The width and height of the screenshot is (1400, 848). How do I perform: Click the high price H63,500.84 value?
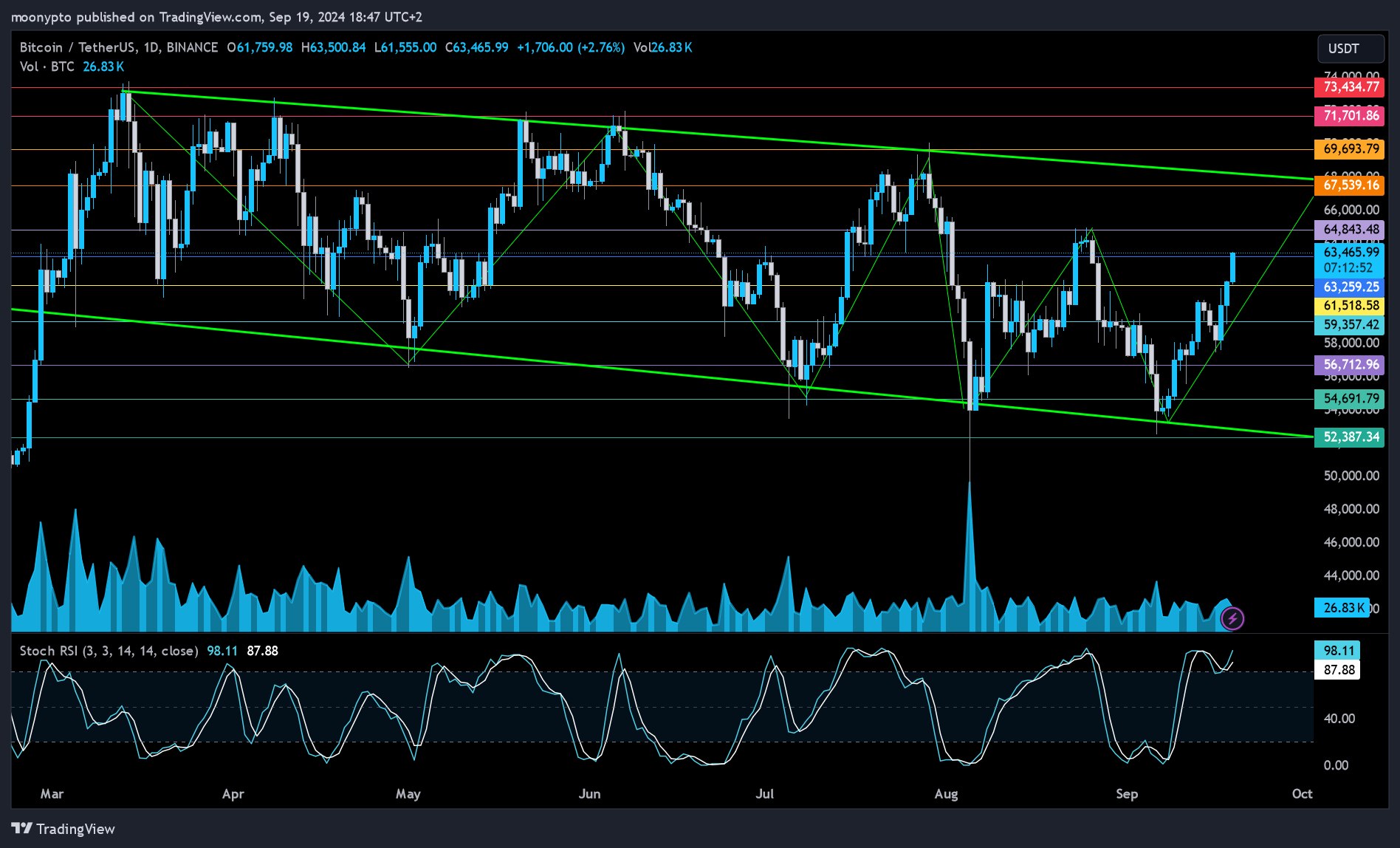pyautogui.click(x=333, y=47)
